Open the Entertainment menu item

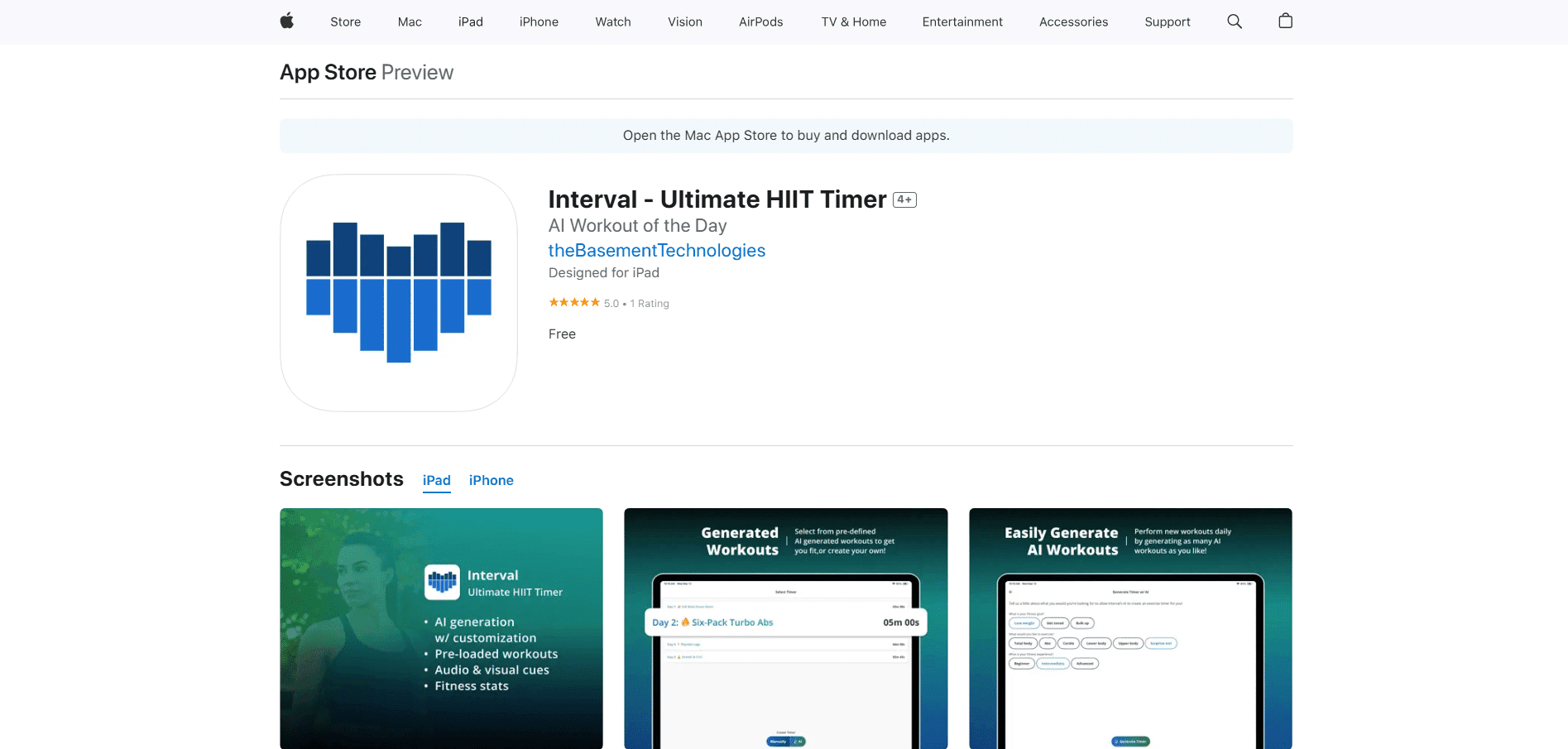click(x=962, y=22)
